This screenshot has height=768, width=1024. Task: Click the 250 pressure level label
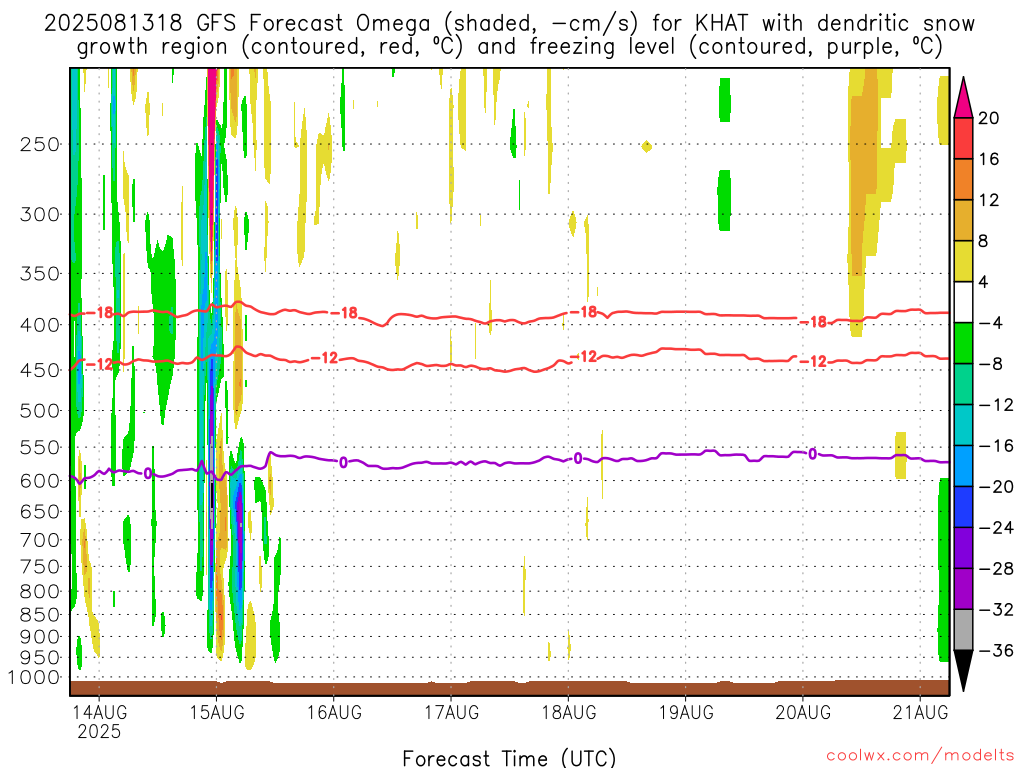pyautogui.click(x=40, y=144)
